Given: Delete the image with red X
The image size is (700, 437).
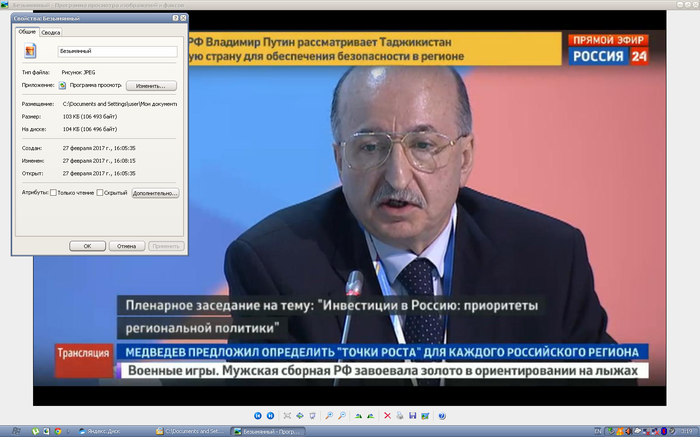Looking at the screenshot, I should 388,415.
